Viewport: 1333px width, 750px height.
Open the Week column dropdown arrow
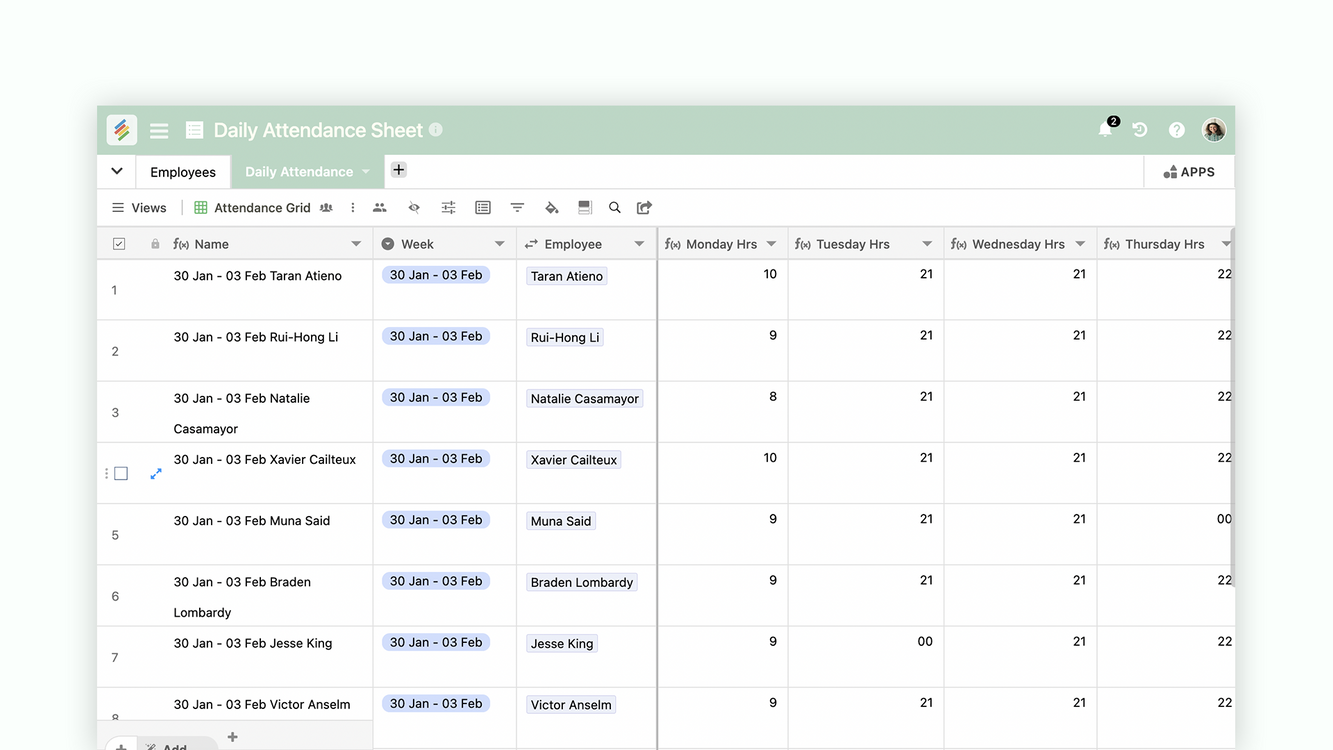[x=500, y=244]
